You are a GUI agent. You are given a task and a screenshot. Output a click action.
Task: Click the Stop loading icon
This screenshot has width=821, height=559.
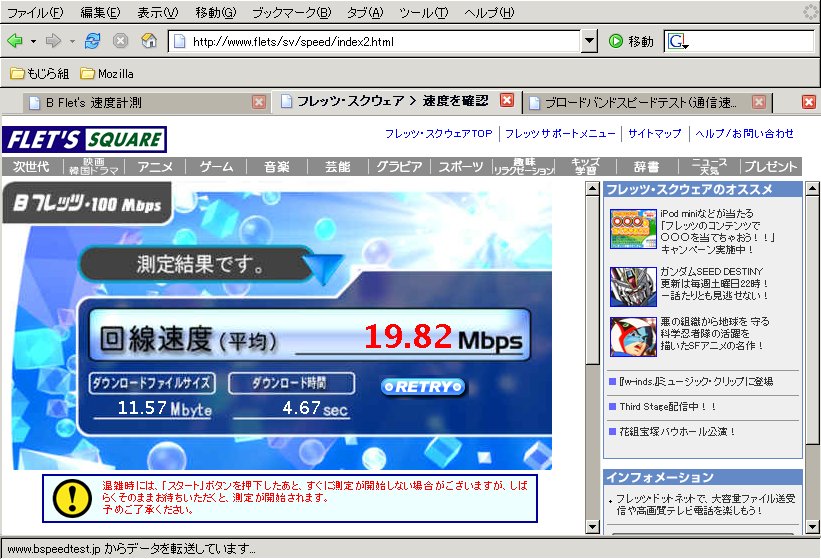[121, 41]
